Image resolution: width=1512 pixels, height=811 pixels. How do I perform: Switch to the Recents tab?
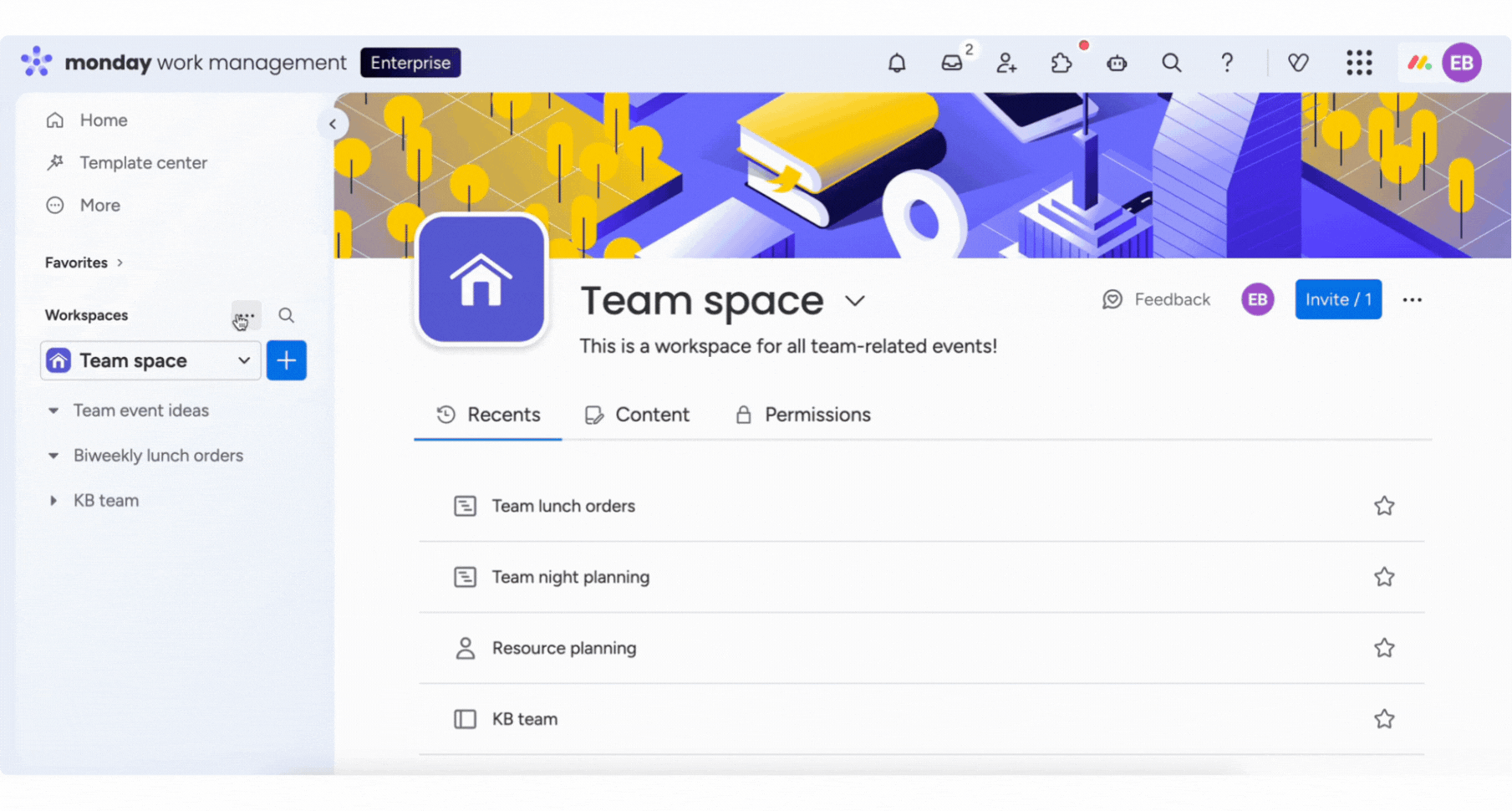[x=488, y=415]
